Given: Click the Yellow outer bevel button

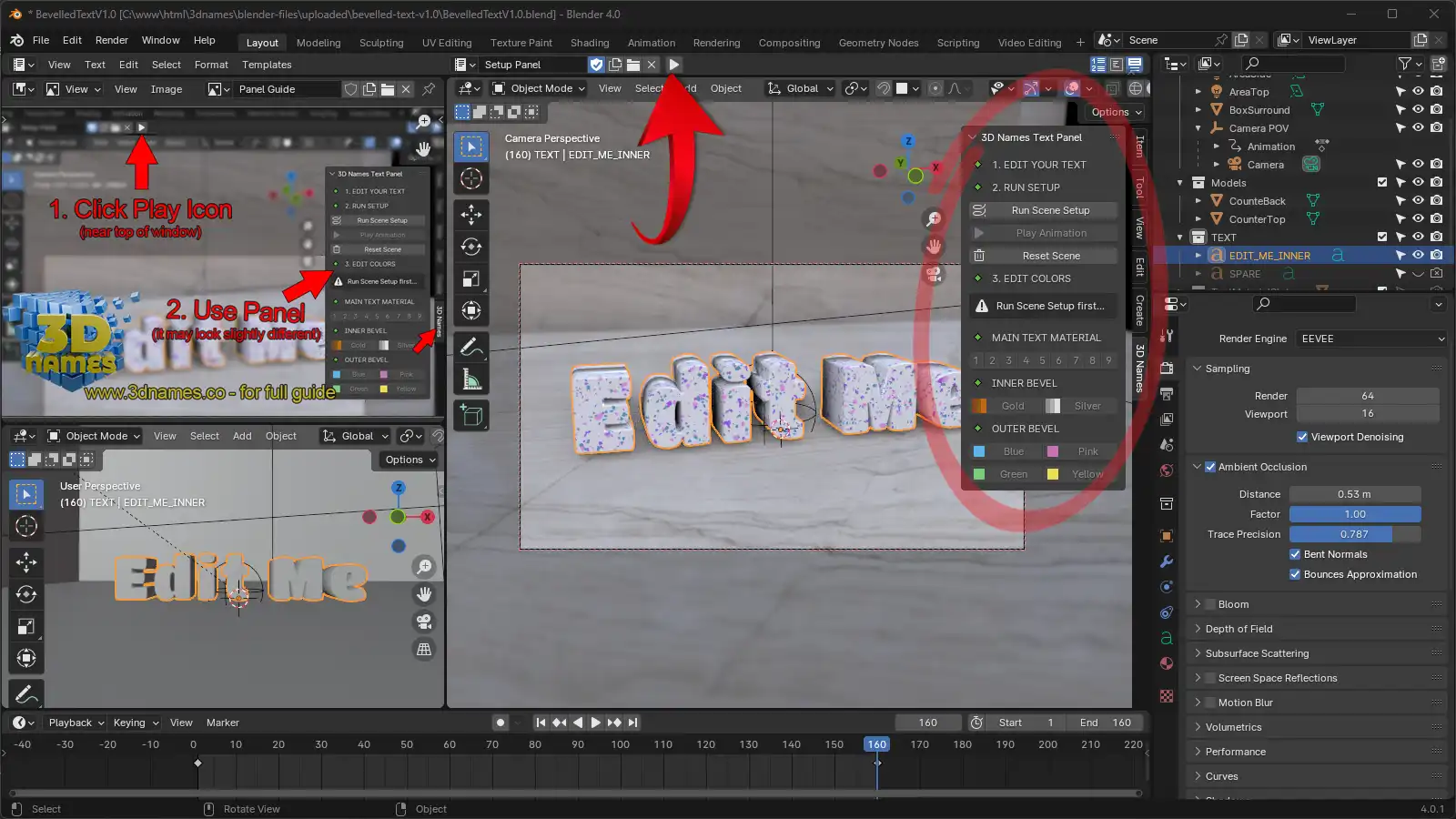Looking at the screenshot, I should pyautogui.click(x=1080, y=474).
